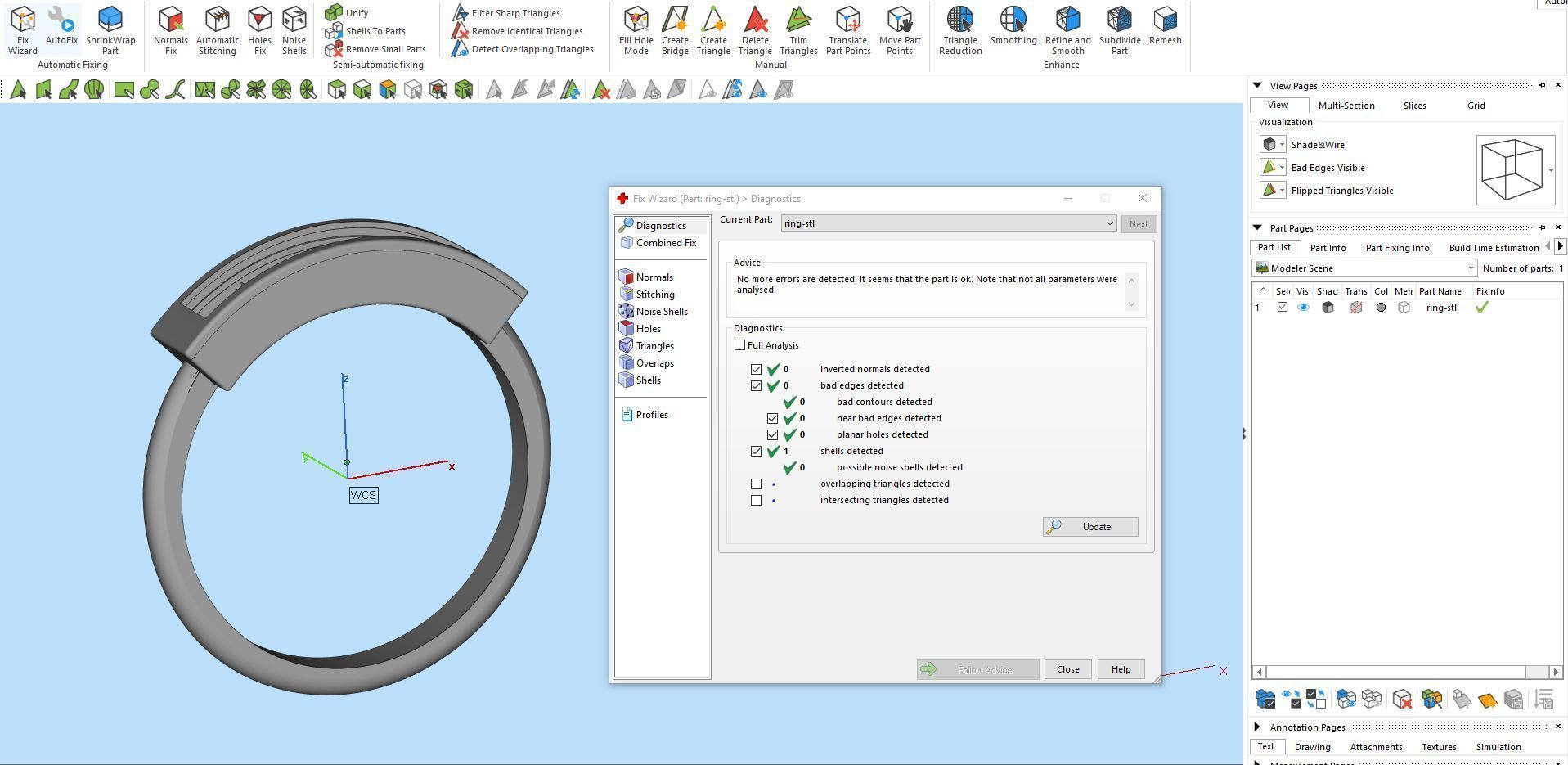Toggle near bad edges detected checkbox
The height and width of the screenshot is (765, 1568).
point(773,418)
